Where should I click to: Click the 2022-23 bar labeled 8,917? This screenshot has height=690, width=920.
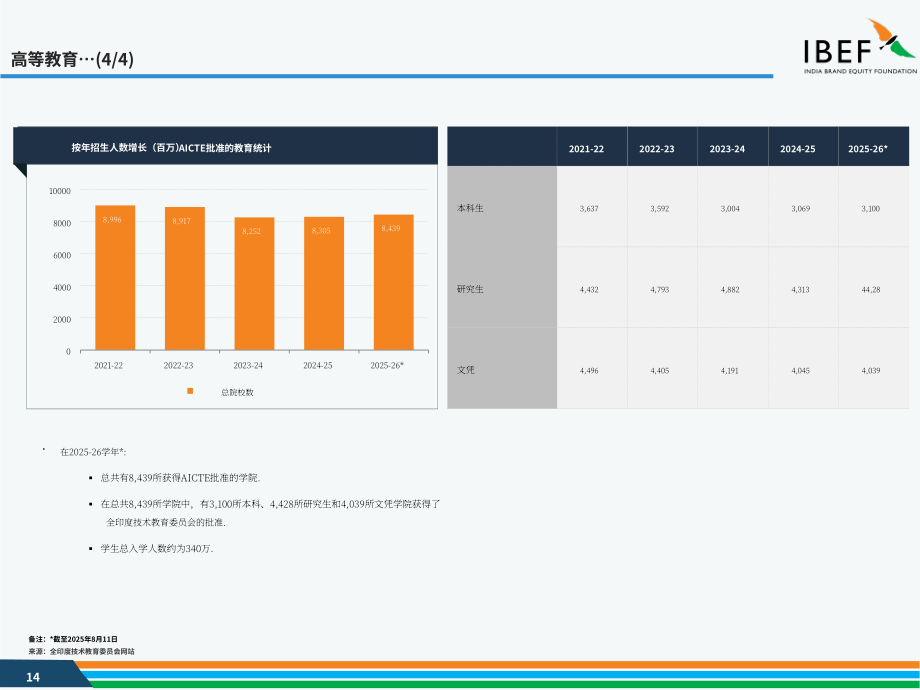tap(185, 279)
